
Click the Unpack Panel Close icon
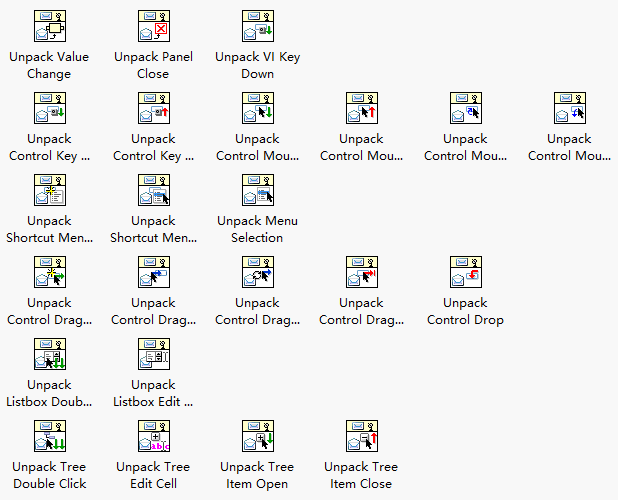point(154,26)
